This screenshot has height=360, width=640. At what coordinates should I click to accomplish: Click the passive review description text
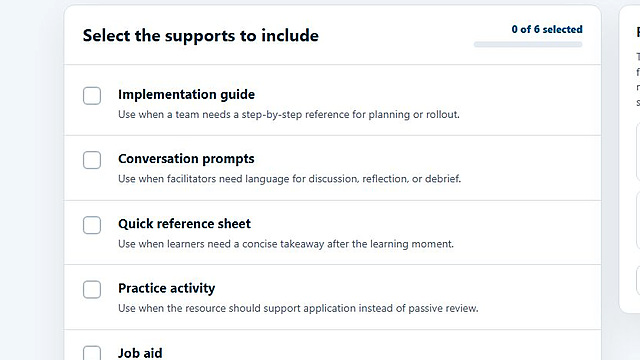click(x=298, y=308)
